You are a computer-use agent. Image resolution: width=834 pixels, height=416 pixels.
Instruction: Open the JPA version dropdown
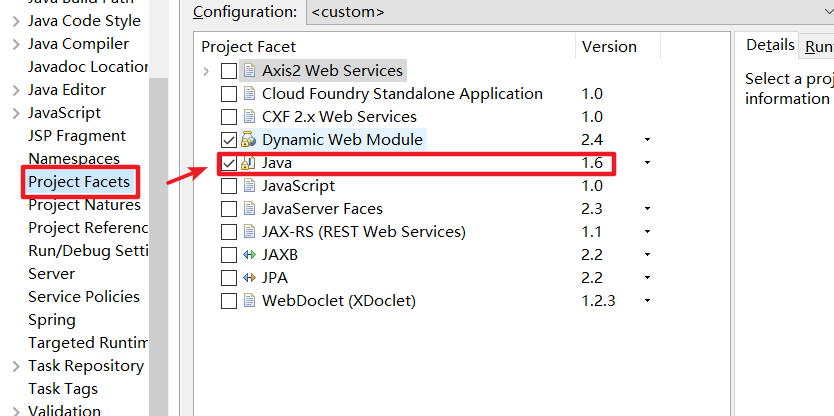pyautogui.click(x=647, y=278)
